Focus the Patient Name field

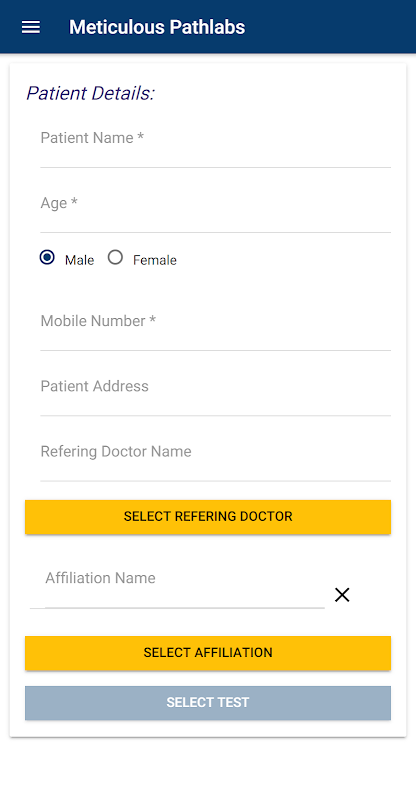click(x=215, y=145)
